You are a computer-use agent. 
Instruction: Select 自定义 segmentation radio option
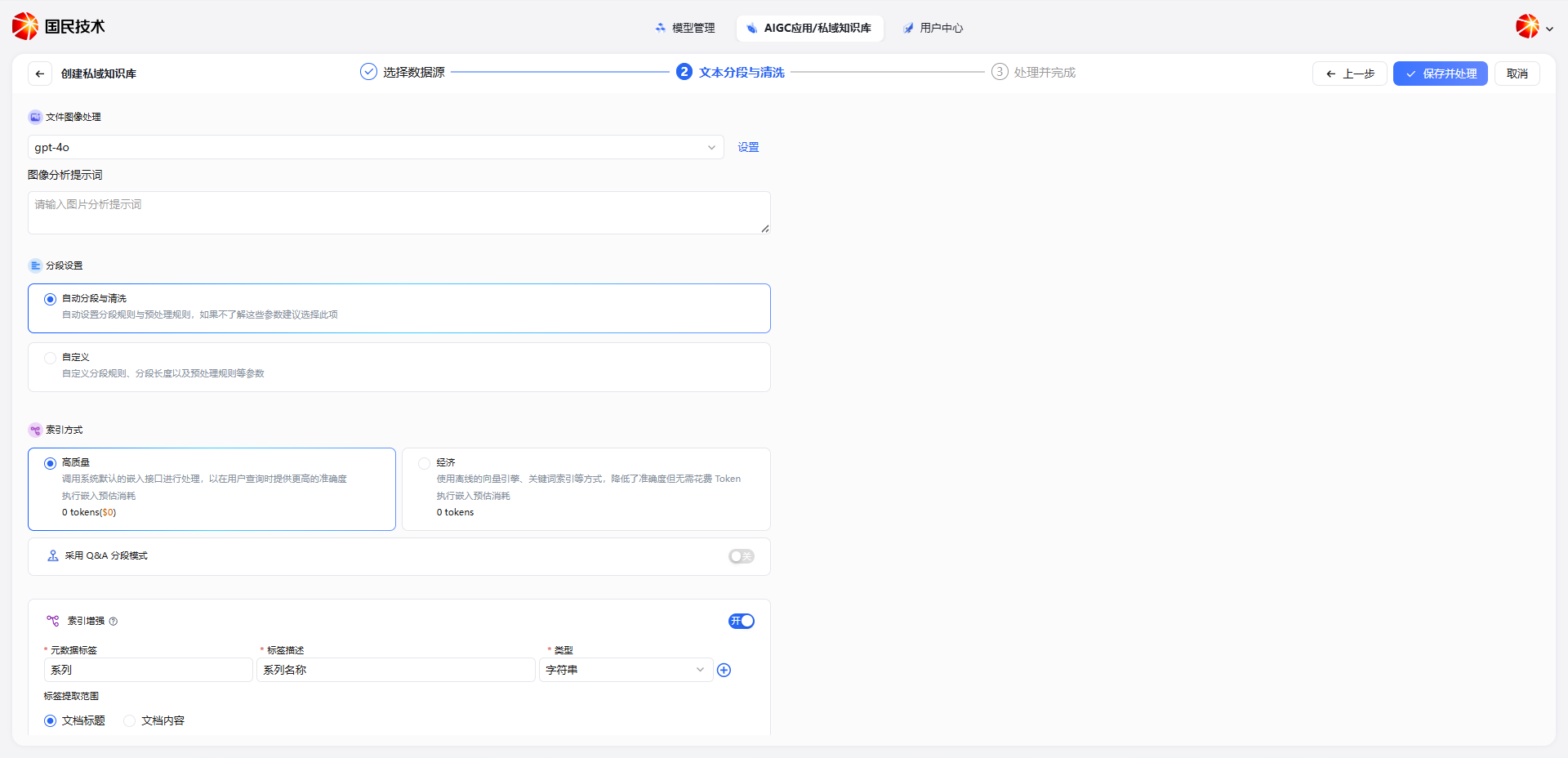point(50,358)
